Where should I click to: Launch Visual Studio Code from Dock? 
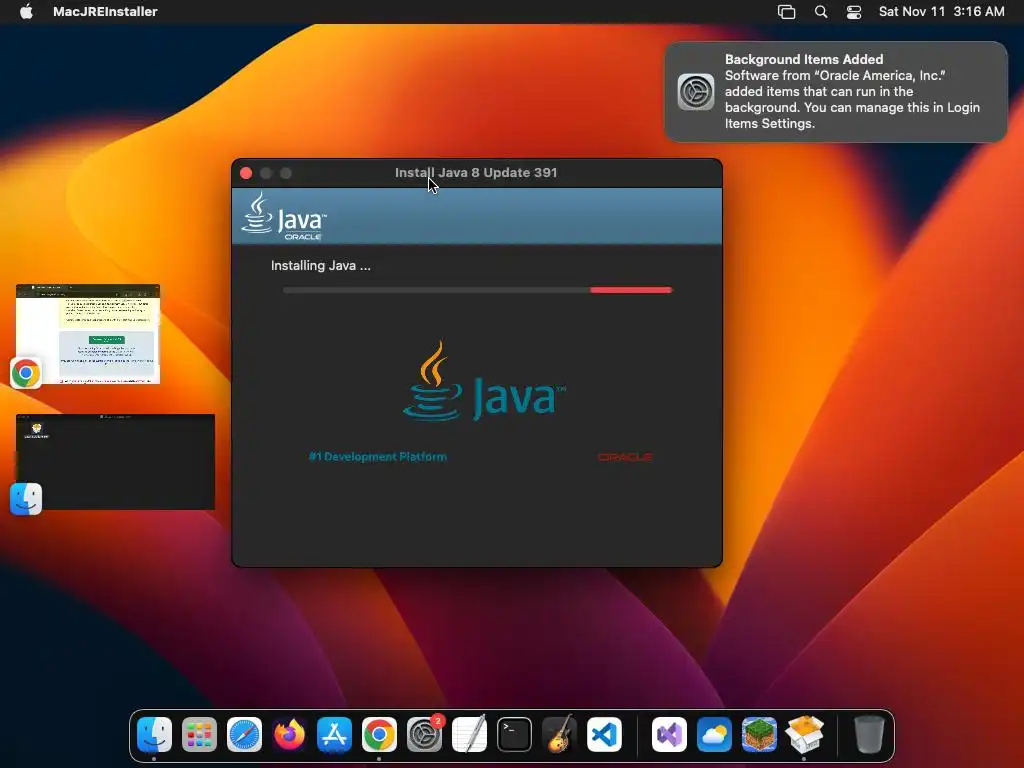(605, 735)
